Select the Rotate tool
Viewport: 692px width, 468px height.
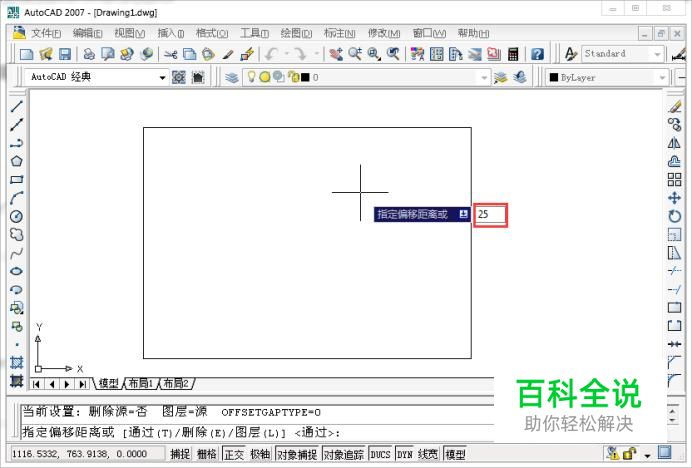click(674, 216)
